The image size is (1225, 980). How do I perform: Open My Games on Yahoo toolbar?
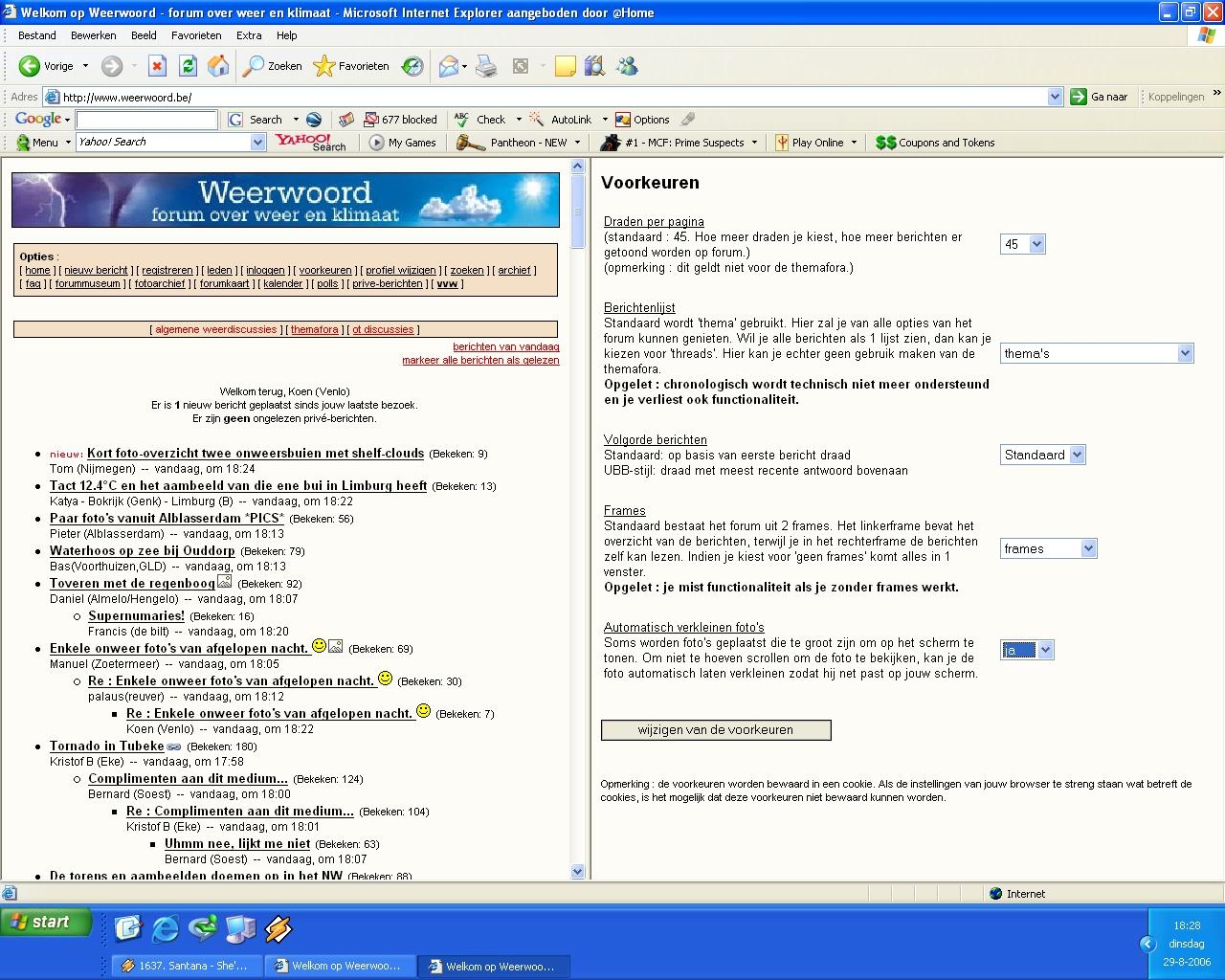click(x=403, y=143)
